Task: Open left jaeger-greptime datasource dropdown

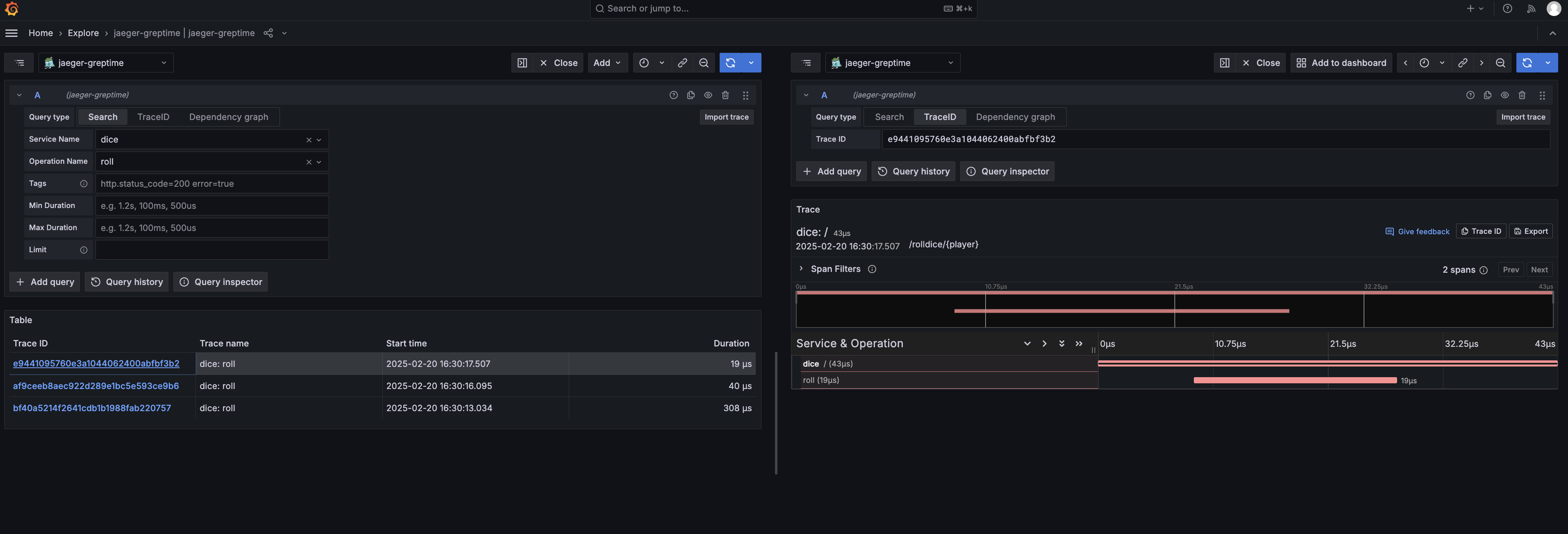Action: [106, 63]
